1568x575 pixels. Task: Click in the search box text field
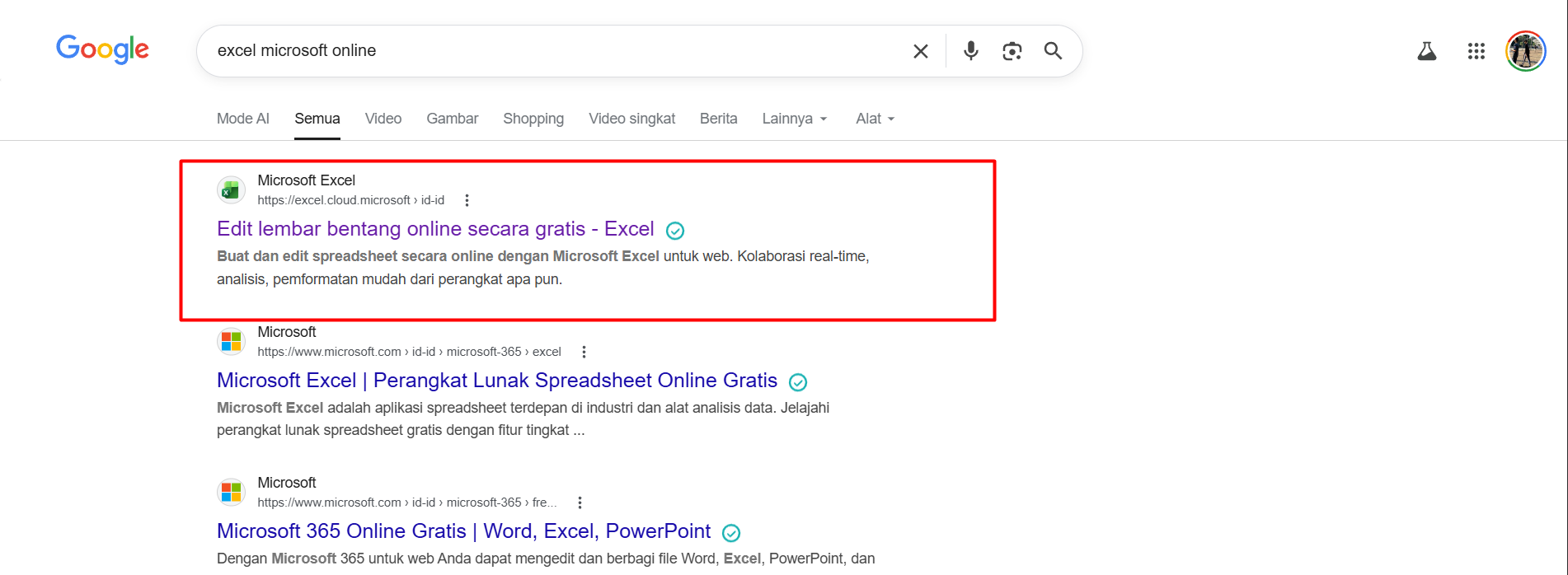pos(552,51)
